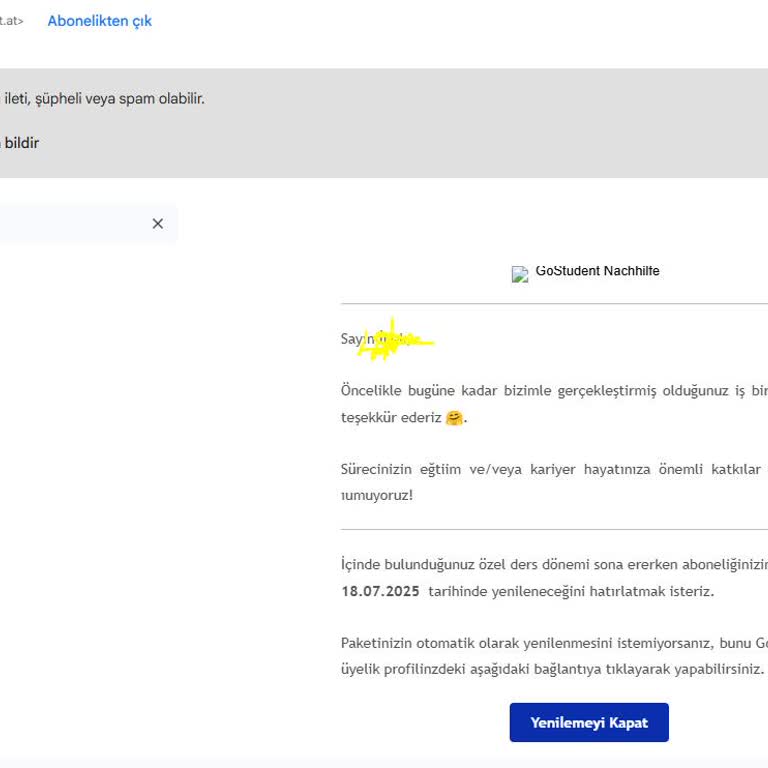Click the date 18.07.2025
This screenshot has height=768, width=768.
click(380, 591)
